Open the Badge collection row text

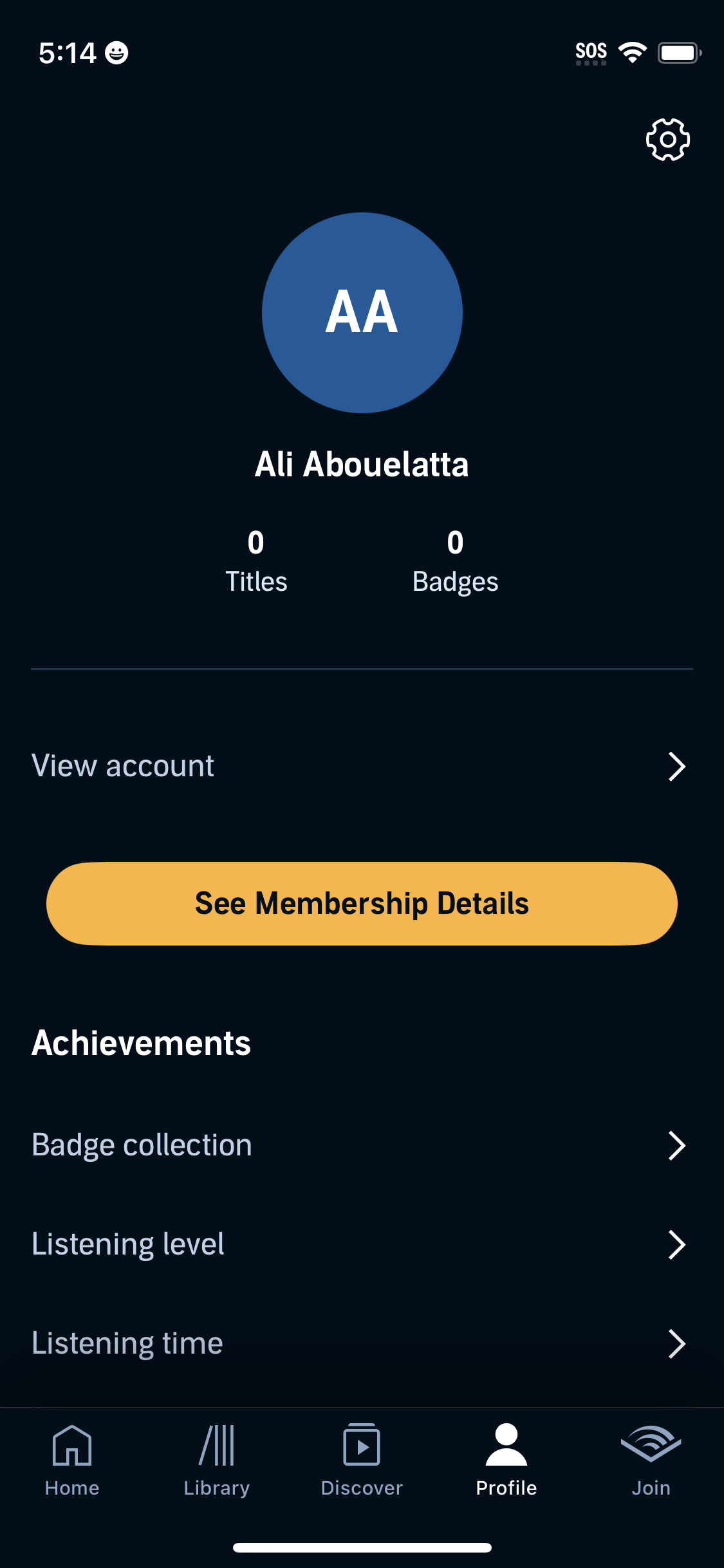pyautogui.click(x=142, y=1145)
